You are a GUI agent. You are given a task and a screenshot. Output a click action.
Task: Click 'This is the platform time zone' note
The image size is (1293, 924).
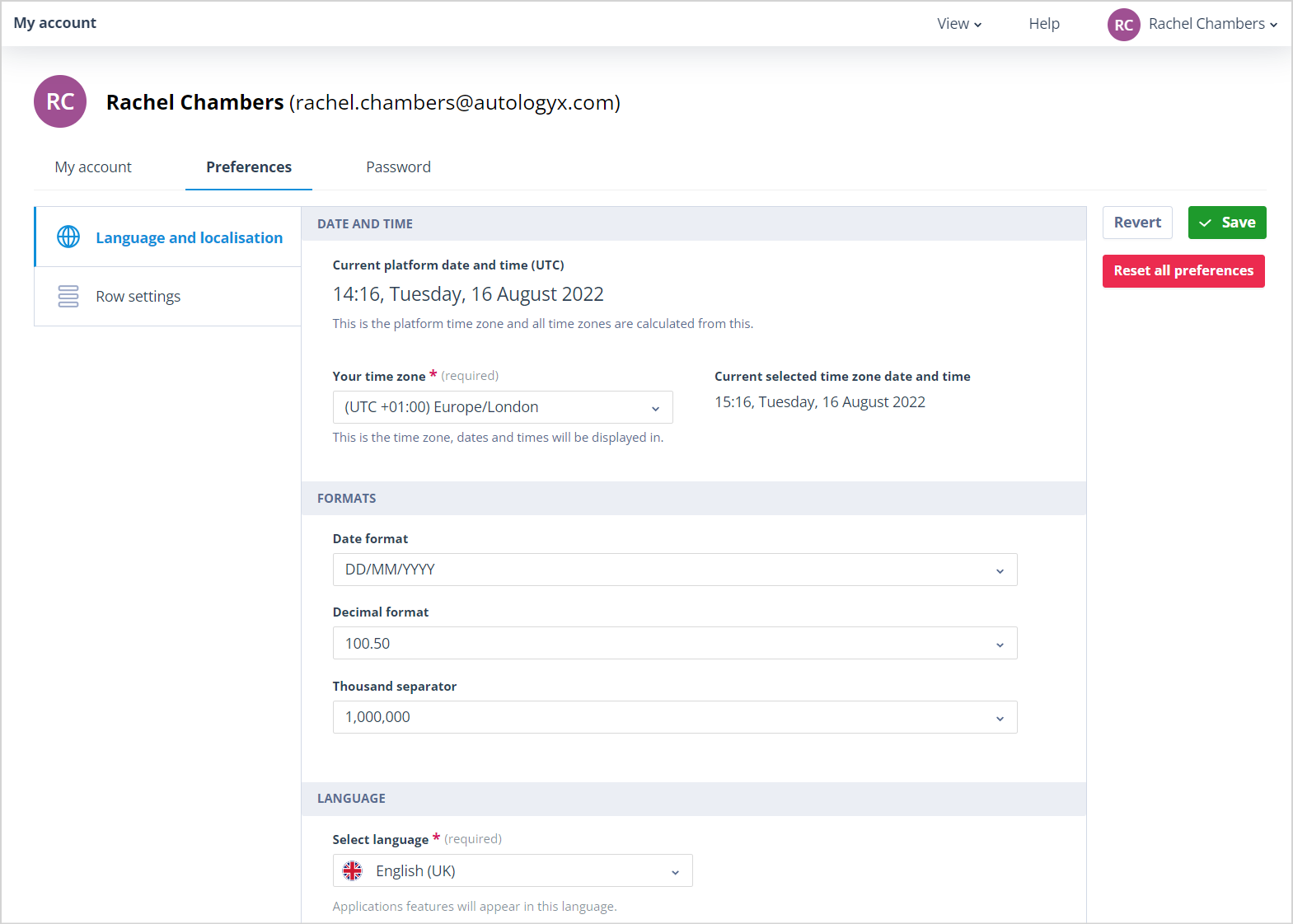pyautogui.click(x=543, y=324)
